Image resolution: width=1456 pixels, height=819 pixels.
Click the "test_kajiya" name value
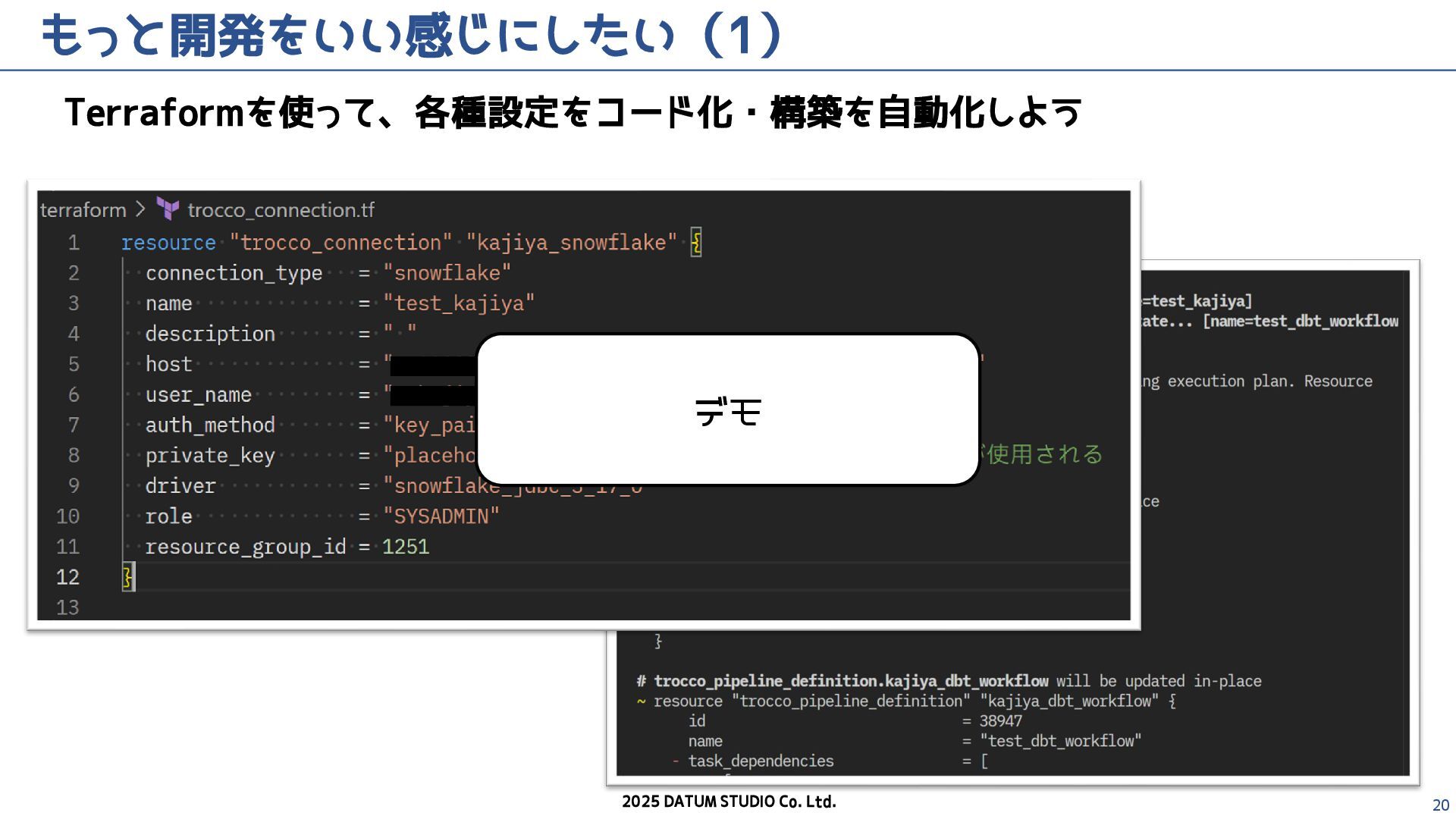(459, 303)
